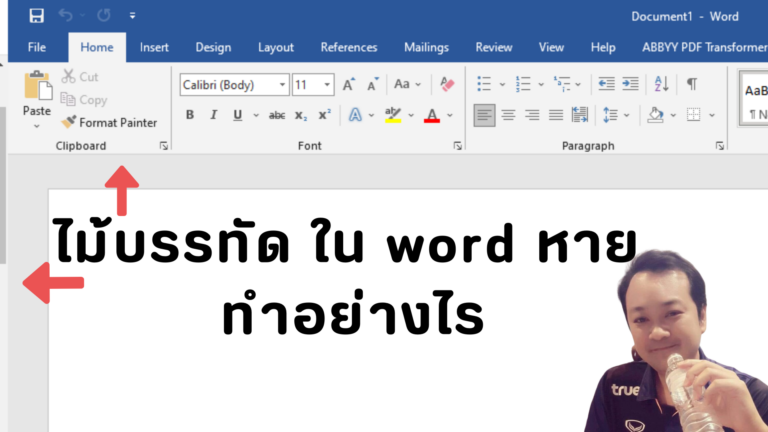Decrease font size with the shrink icon
768x432 pixels.
(x=373, y=84)
